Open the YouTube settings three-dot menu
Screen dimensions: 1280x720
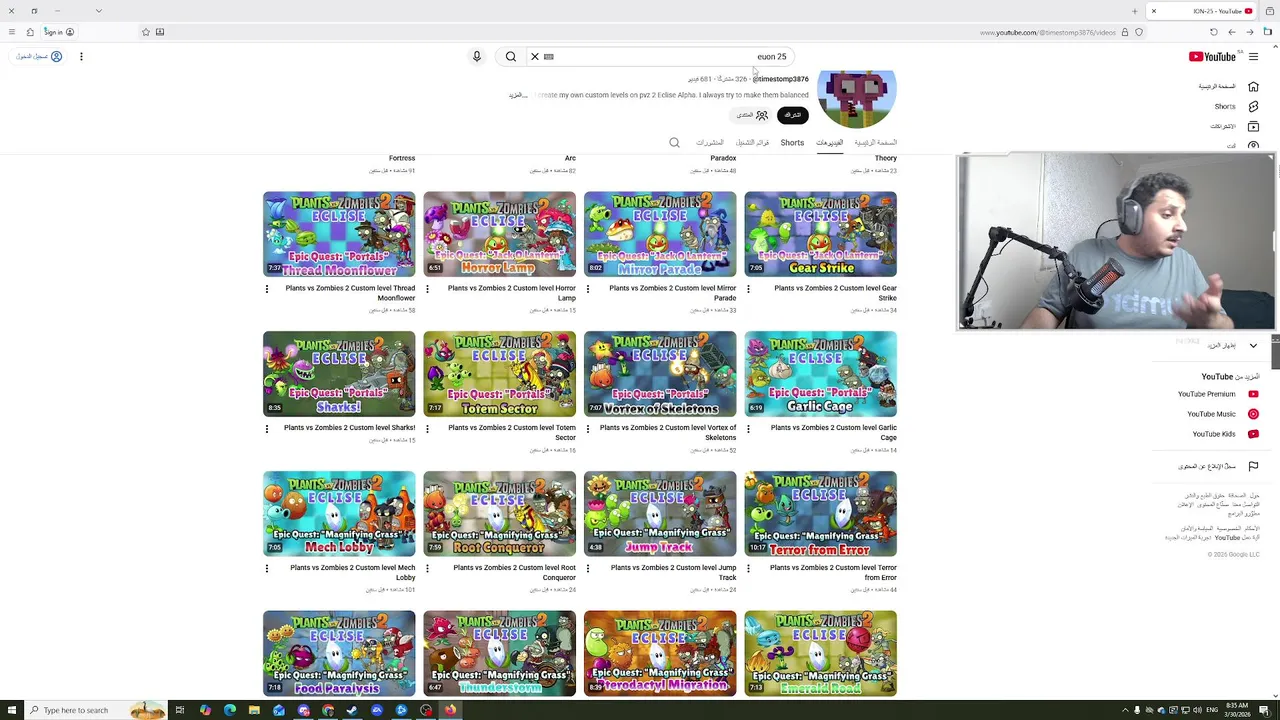click(x=81, y=57)
